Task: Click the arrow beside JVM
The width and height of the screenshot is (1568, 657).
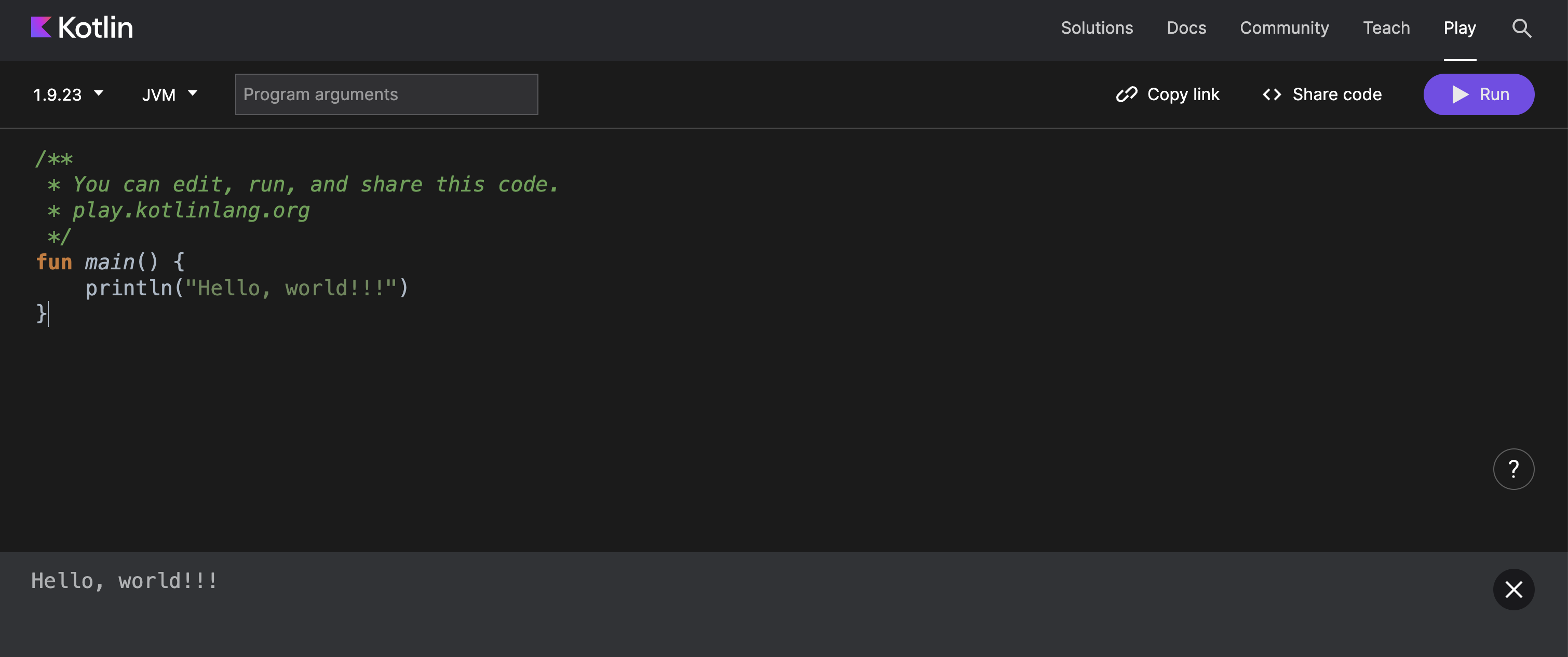Action: click(192, 94)
